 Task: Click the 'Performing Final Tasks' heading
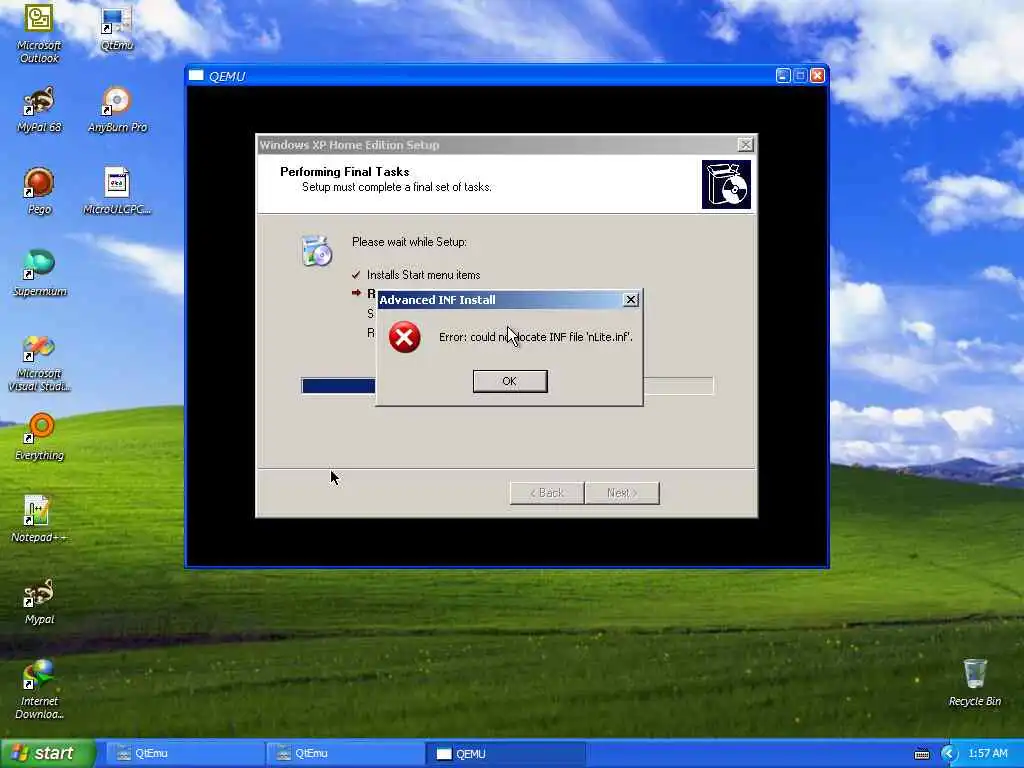345,172
